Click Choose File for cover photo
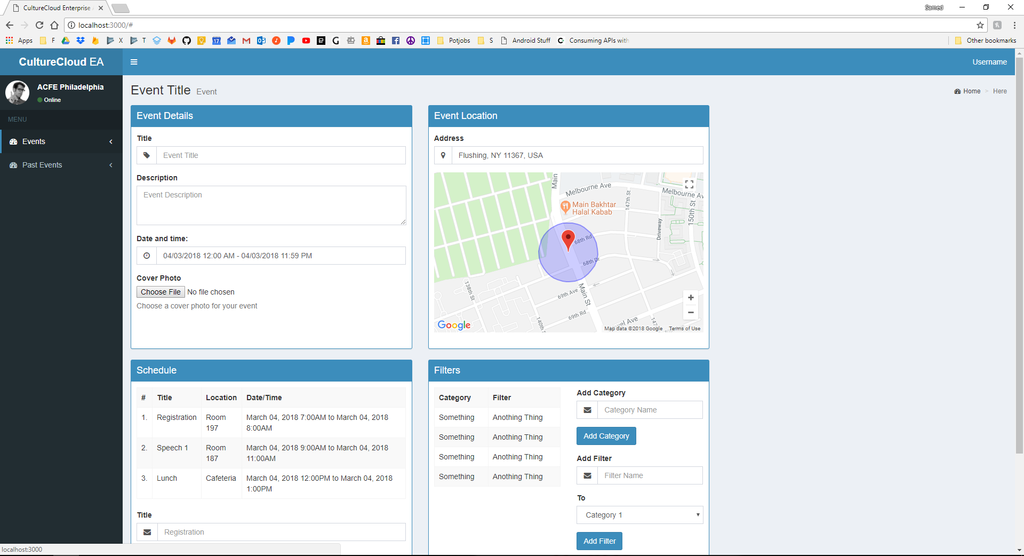 tap(161, 292)
